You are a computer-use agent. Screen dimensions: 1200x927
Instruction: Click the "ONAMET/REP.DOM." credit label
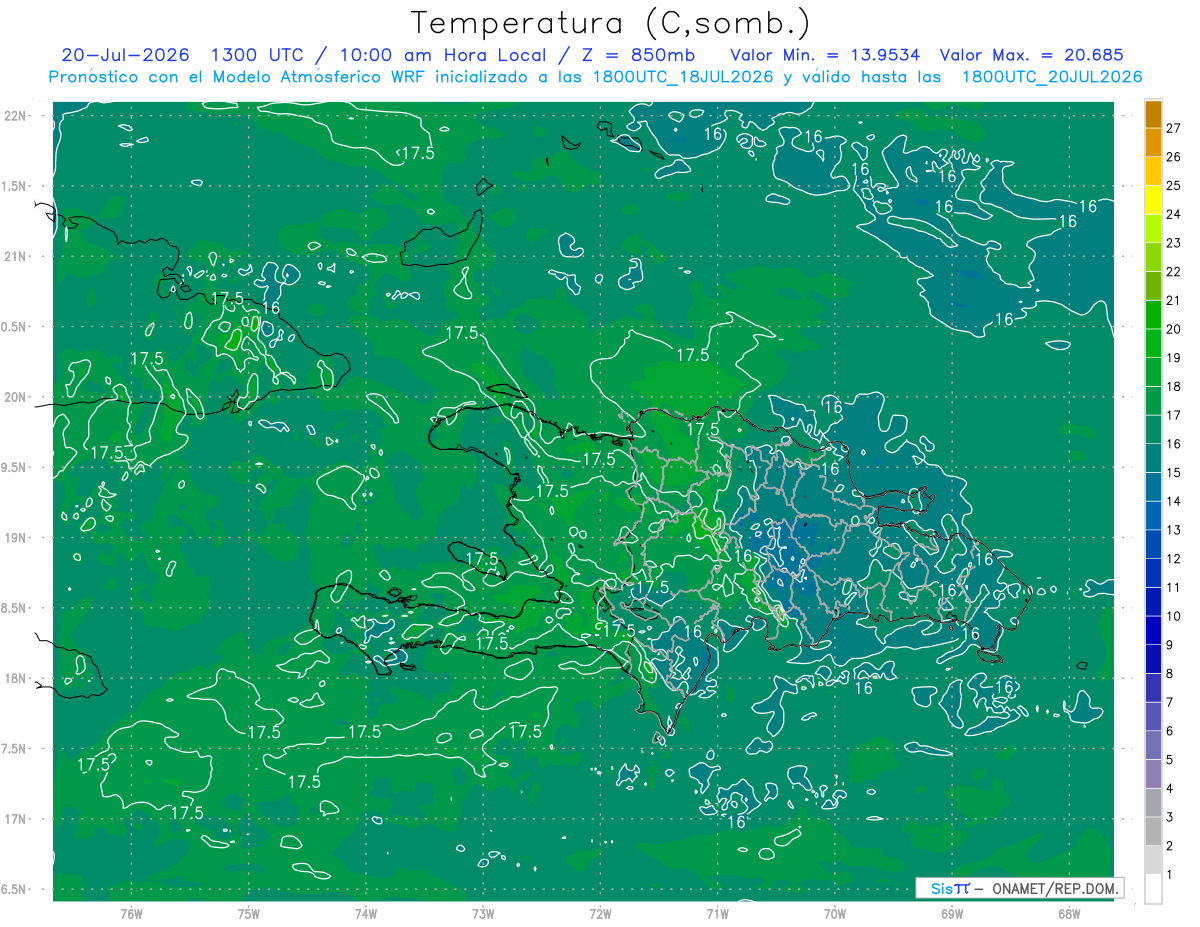tap(1054, 888)
